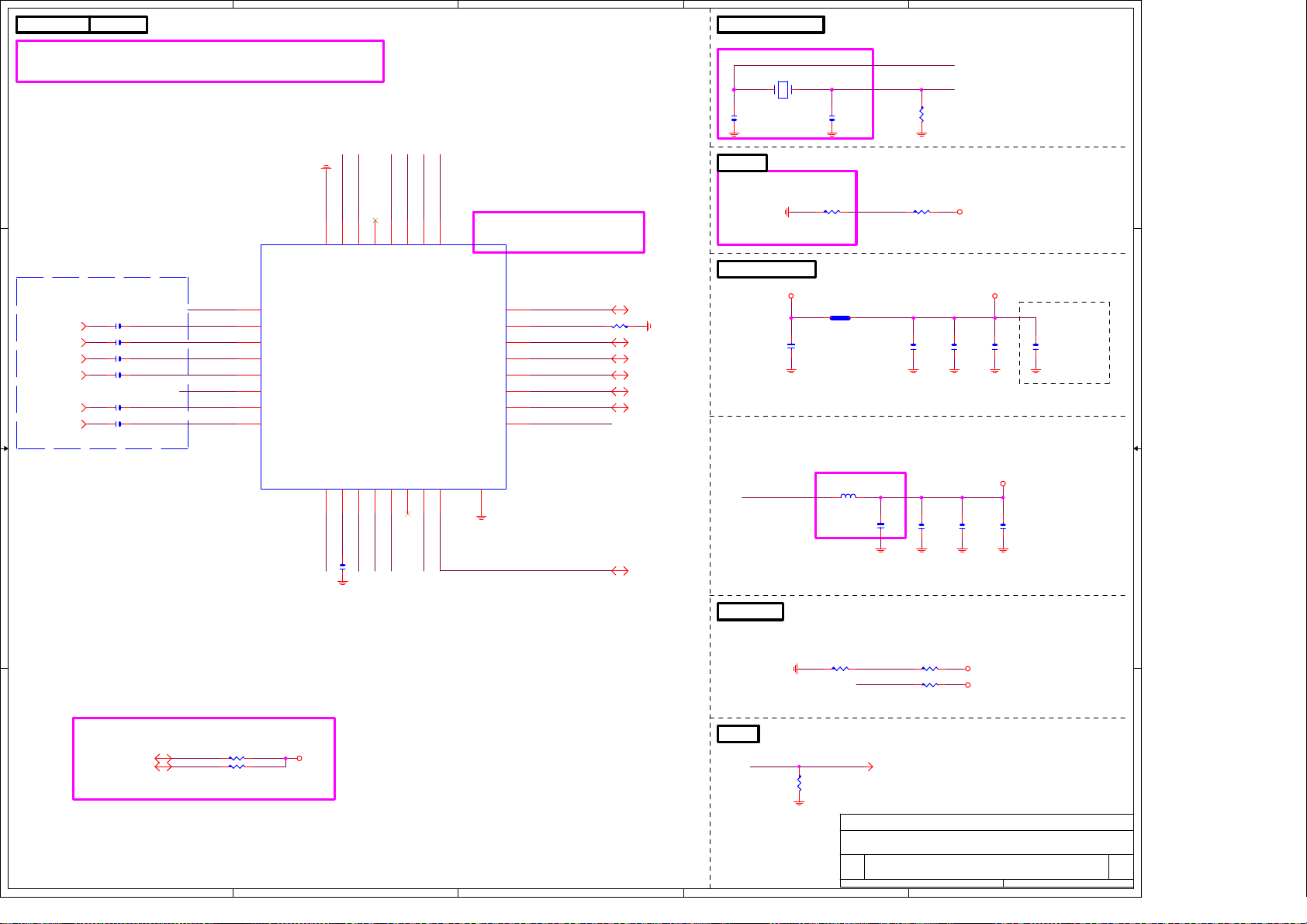This screenshot has height=924, width=1307.
Task: Select the capacitor inside the black dashed box
Action: [1036, 346]
